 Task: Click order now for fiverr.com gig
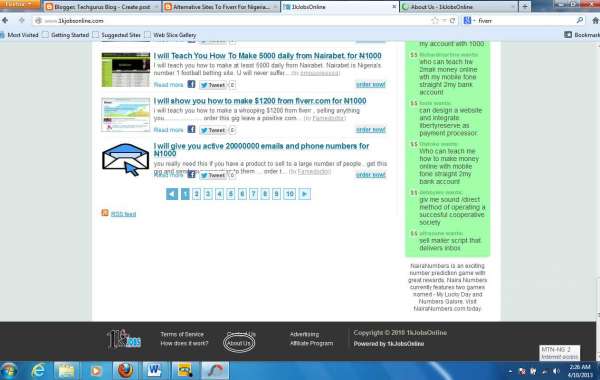pyautogui.click(x=370, y=129)
